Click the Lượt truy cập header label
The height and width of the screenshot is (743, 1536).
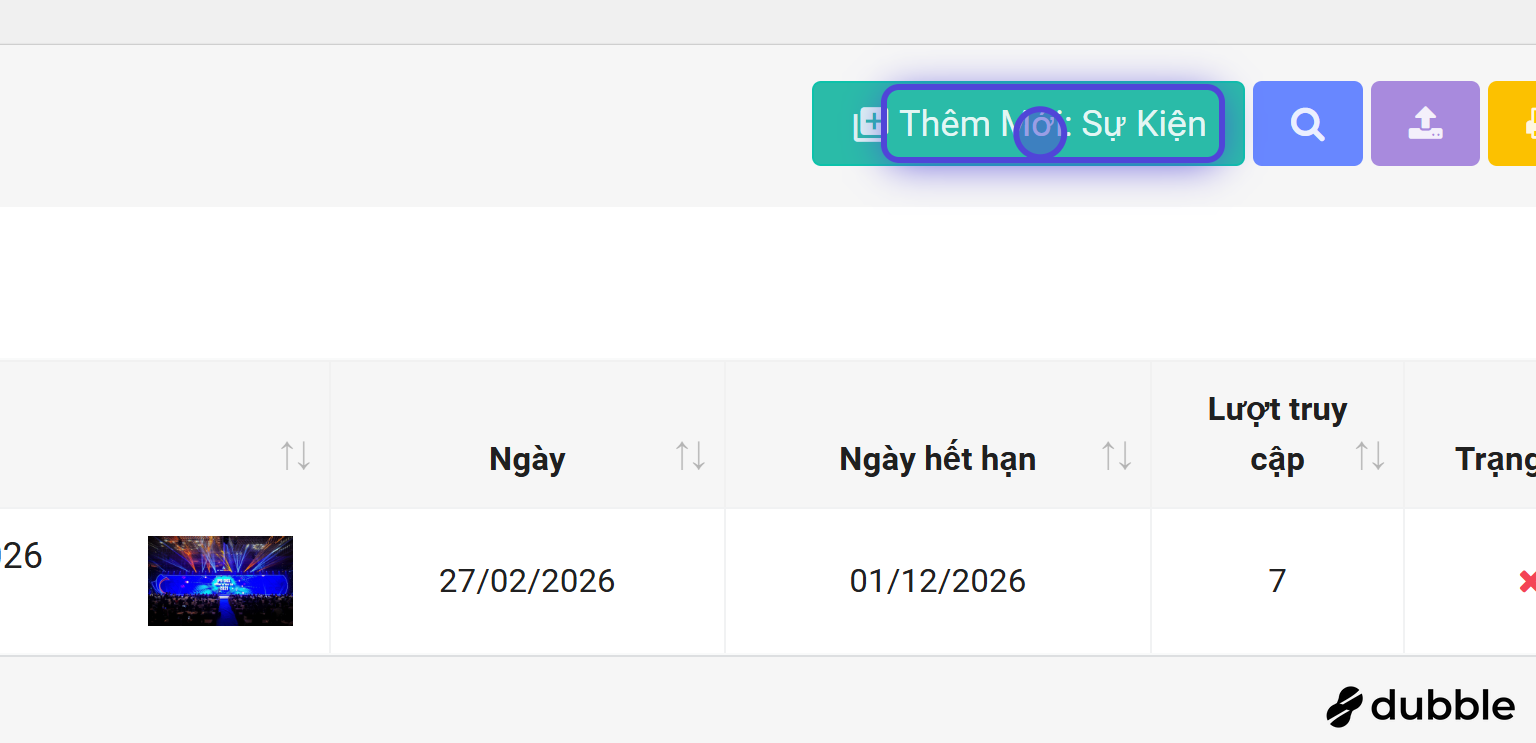(1277, 434)
